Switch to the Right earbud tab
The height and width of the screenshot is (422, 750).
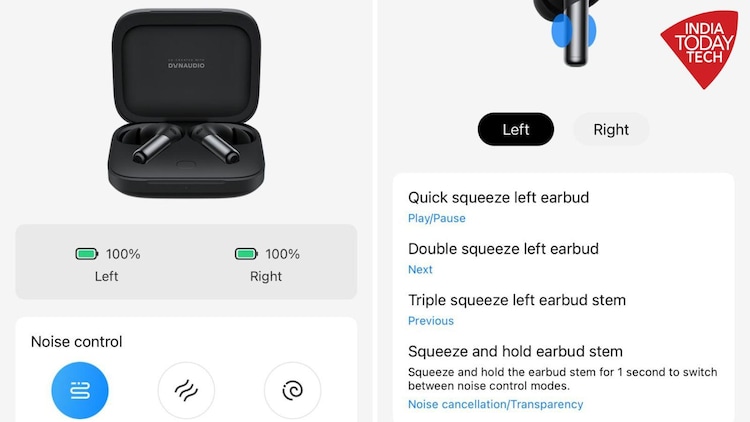click(x=611, y=129)
